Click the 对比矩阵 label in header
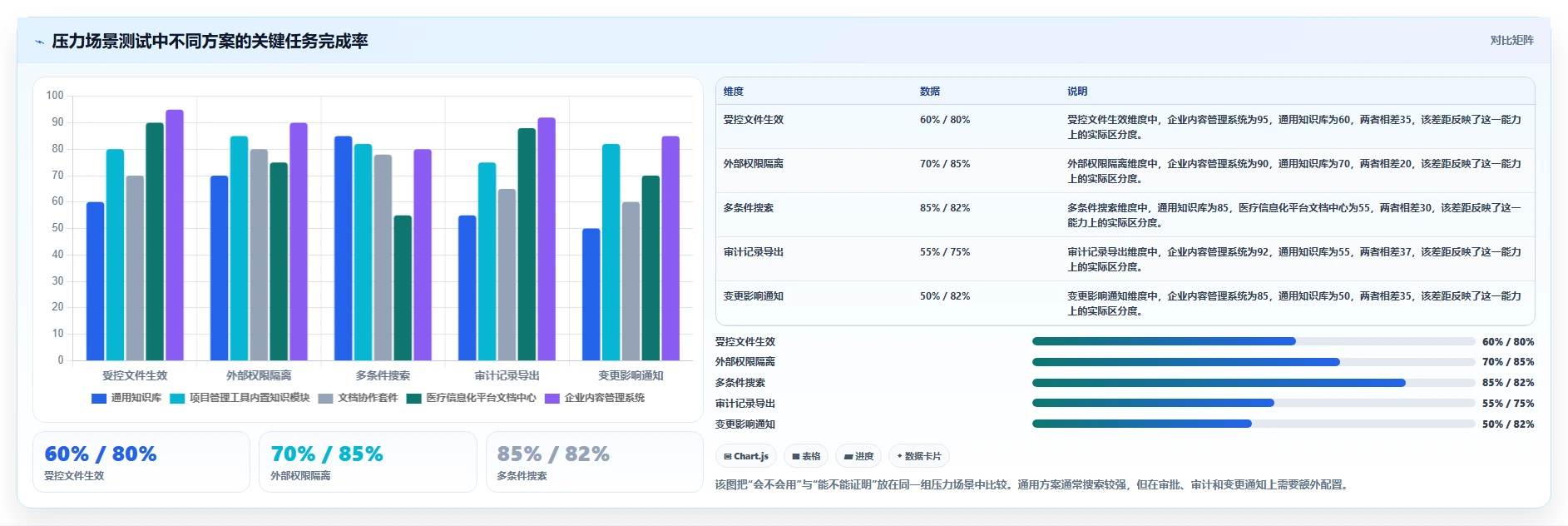 click(1511, 40)
